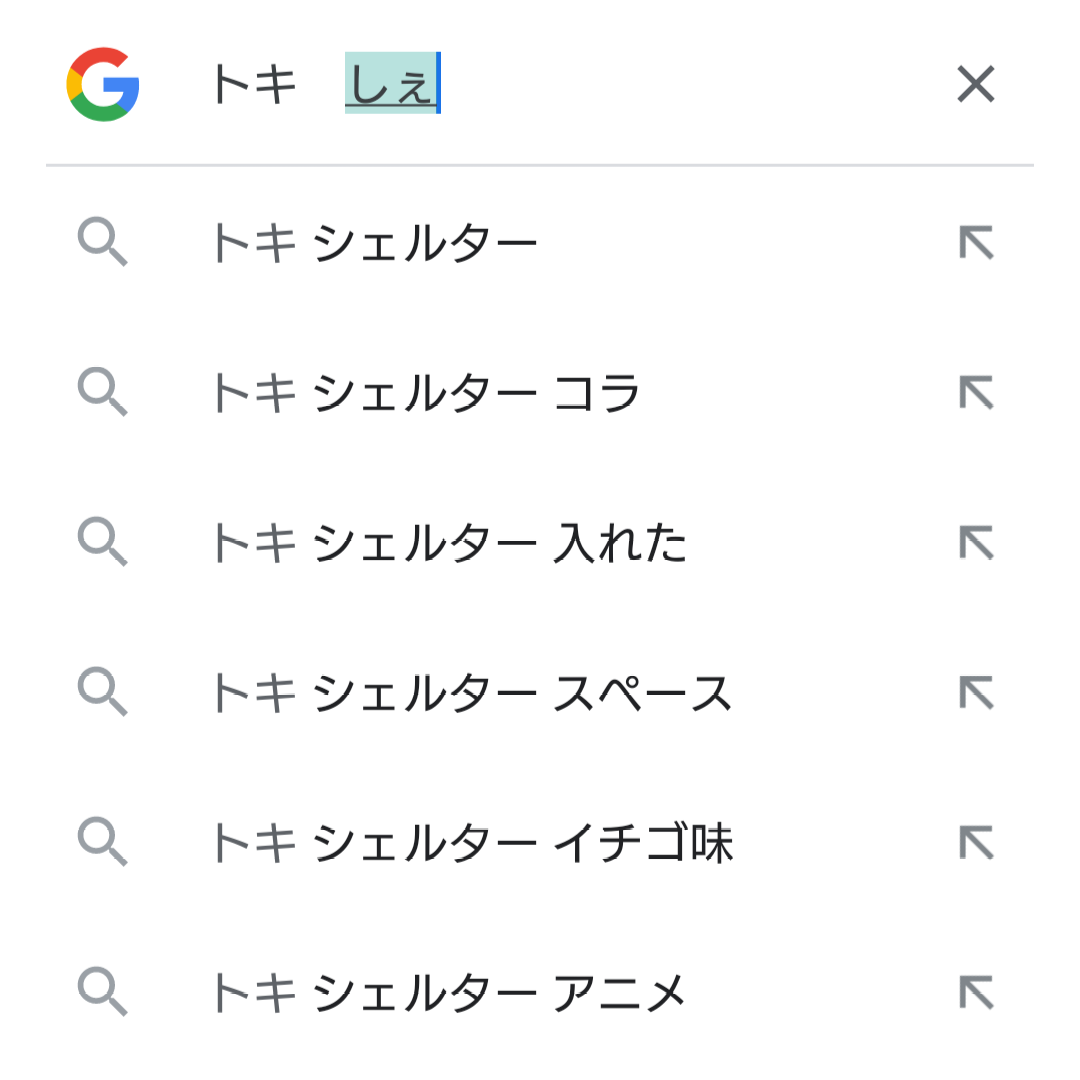Click magnifier icon beside トキ シェルター イチゴ味
Screen dimensions: 1080x1080
pos(102,843)
